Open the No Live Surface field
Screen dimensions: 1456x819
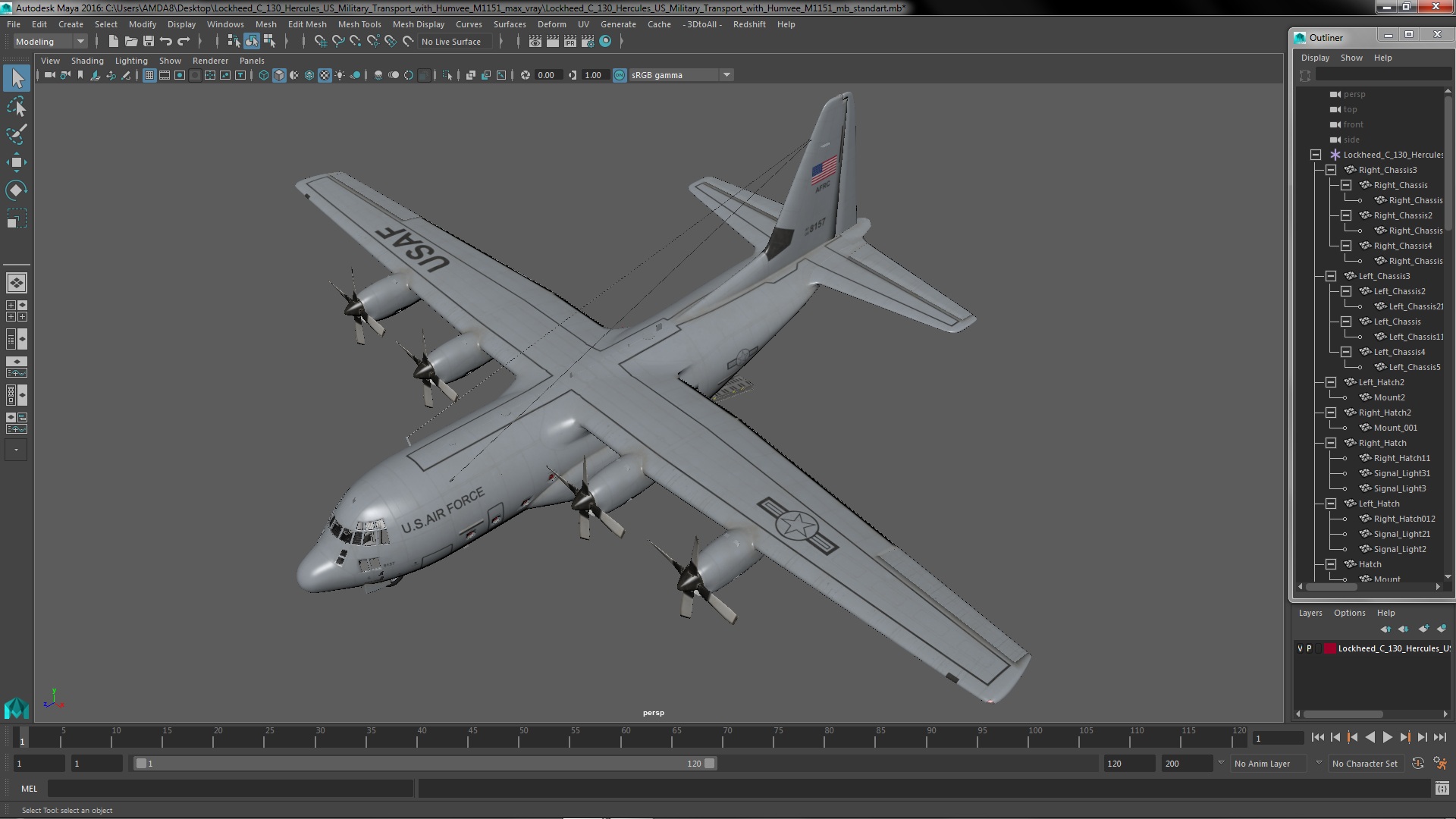pos(457,42)
